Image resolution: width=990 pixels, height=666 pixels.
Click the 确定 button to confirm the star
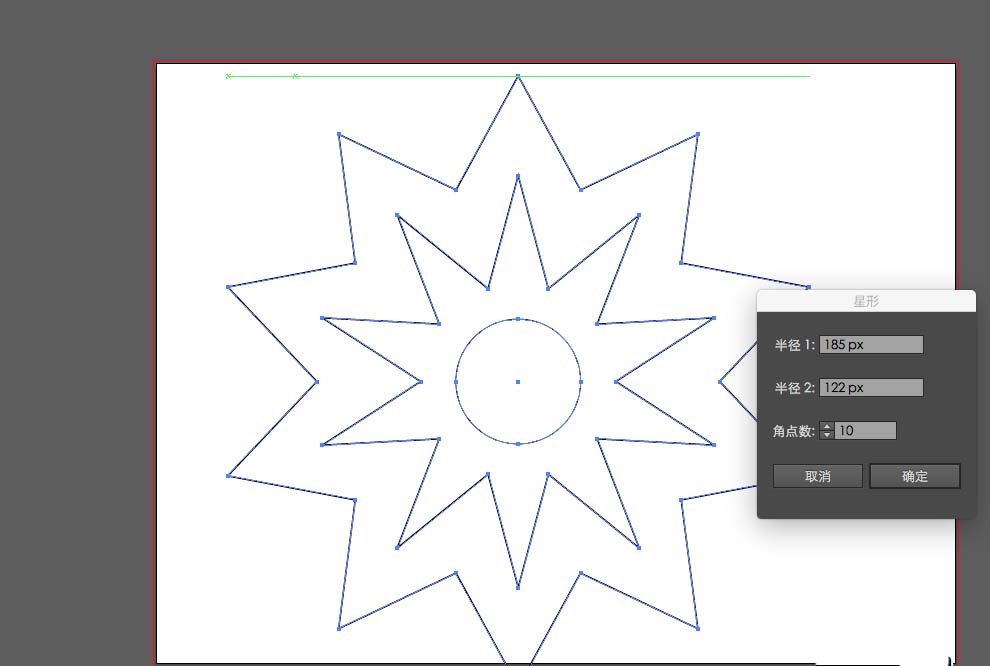914,476
